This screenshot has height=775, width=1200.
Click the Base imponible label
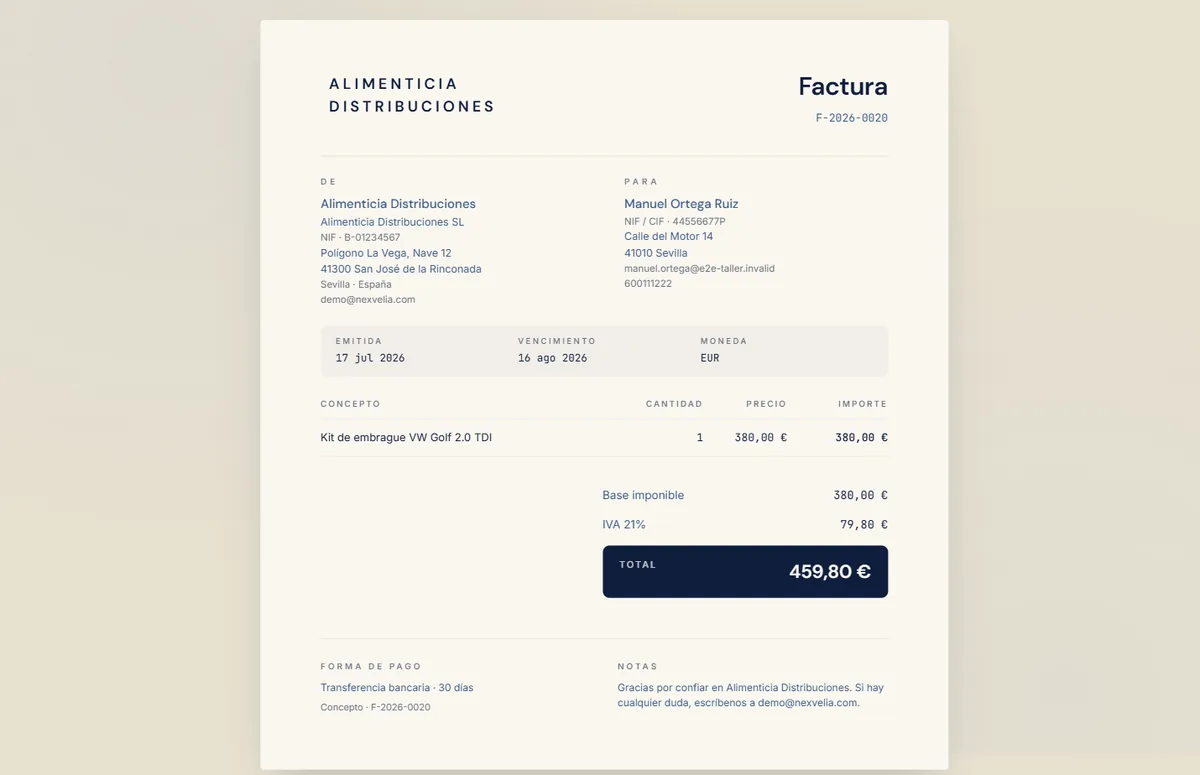click(643, 495)
